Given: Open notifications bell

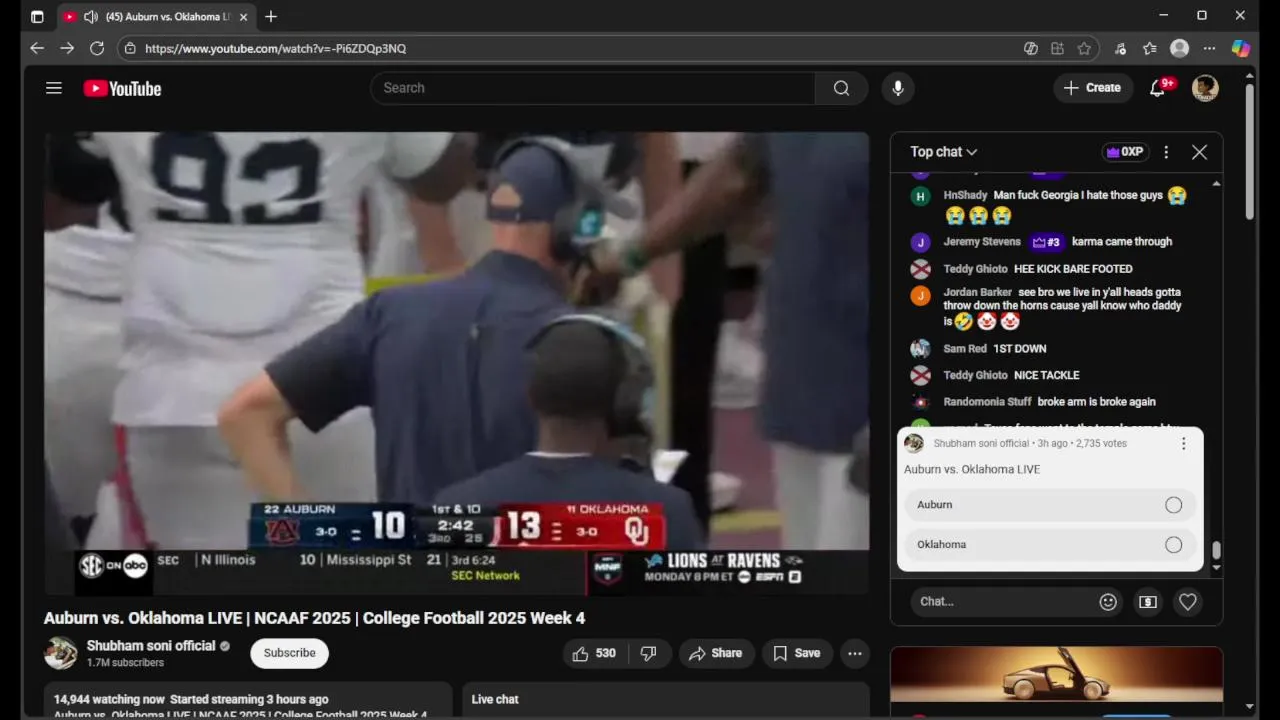Looking at the screenshot, I should pos(1158,88).
